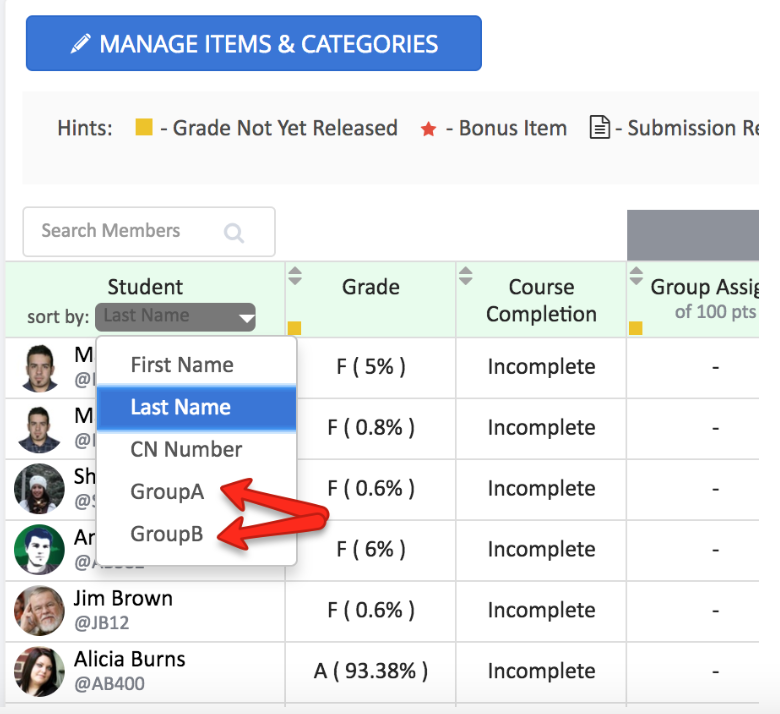
Task: Click group assignment dash in Alicia Burns row
Action: (x=715, y=672)
